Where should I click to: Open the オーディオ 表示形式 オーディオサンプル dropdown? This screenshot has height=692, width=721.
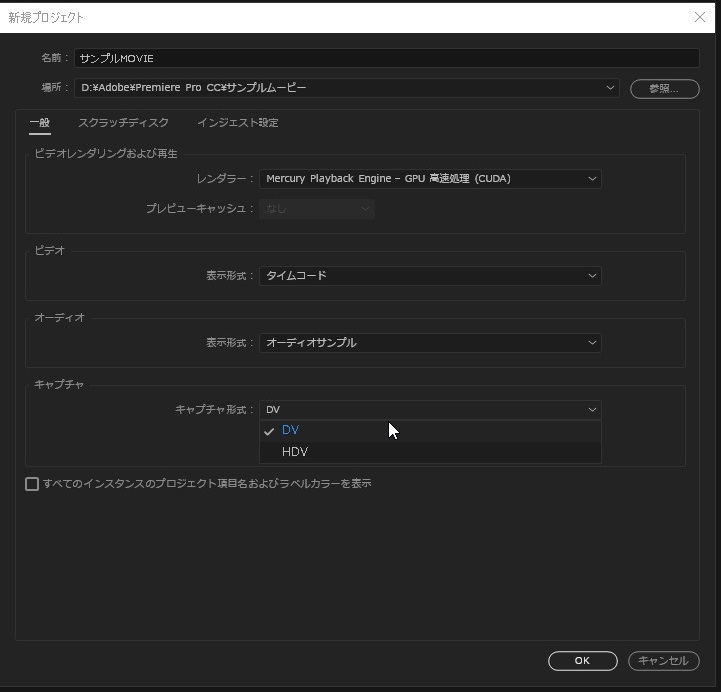coord(430,343)
